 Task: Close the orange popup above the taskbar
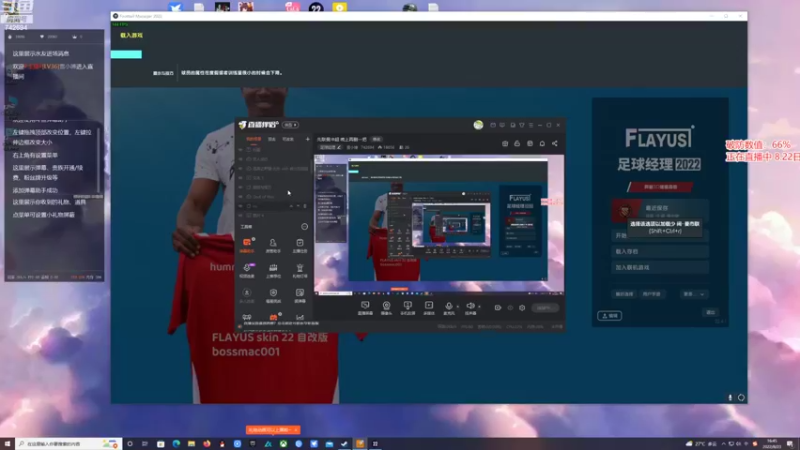295,430
